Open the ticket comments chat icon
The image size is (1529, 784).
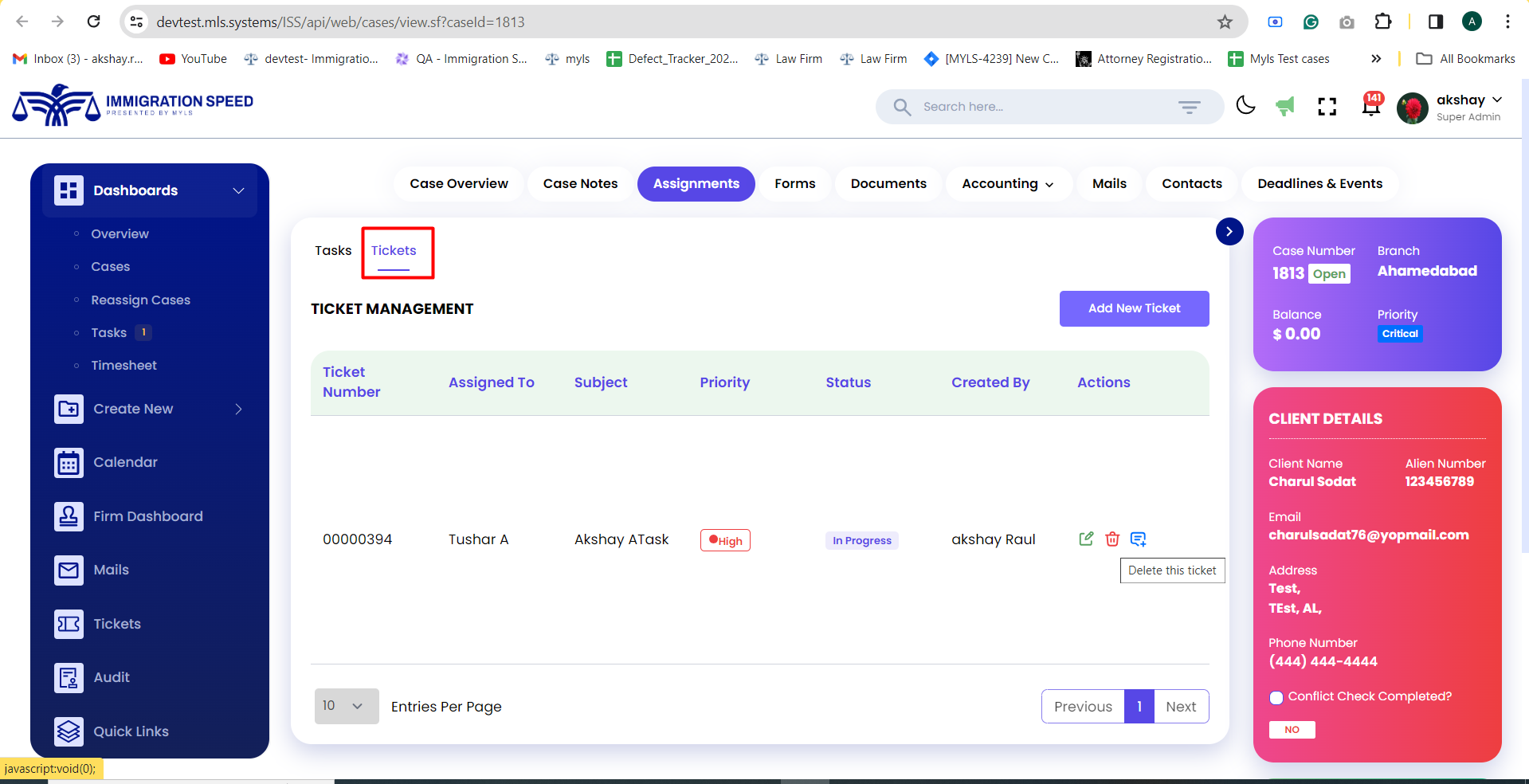1139,539
